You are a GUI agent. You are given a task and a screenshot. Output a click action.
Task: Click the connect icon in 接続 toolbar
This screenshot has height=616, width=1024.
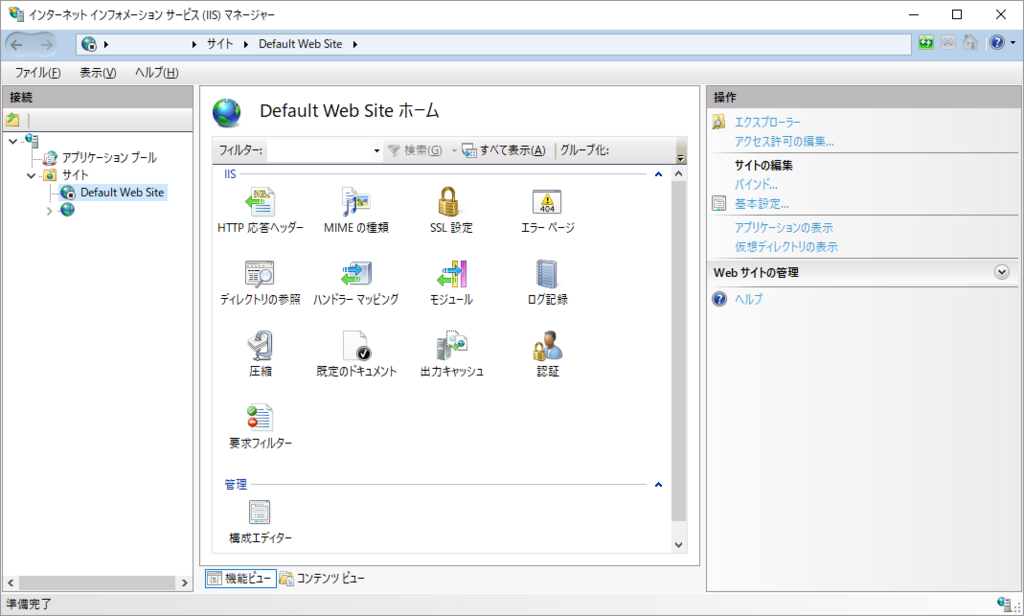pos(12,120)
